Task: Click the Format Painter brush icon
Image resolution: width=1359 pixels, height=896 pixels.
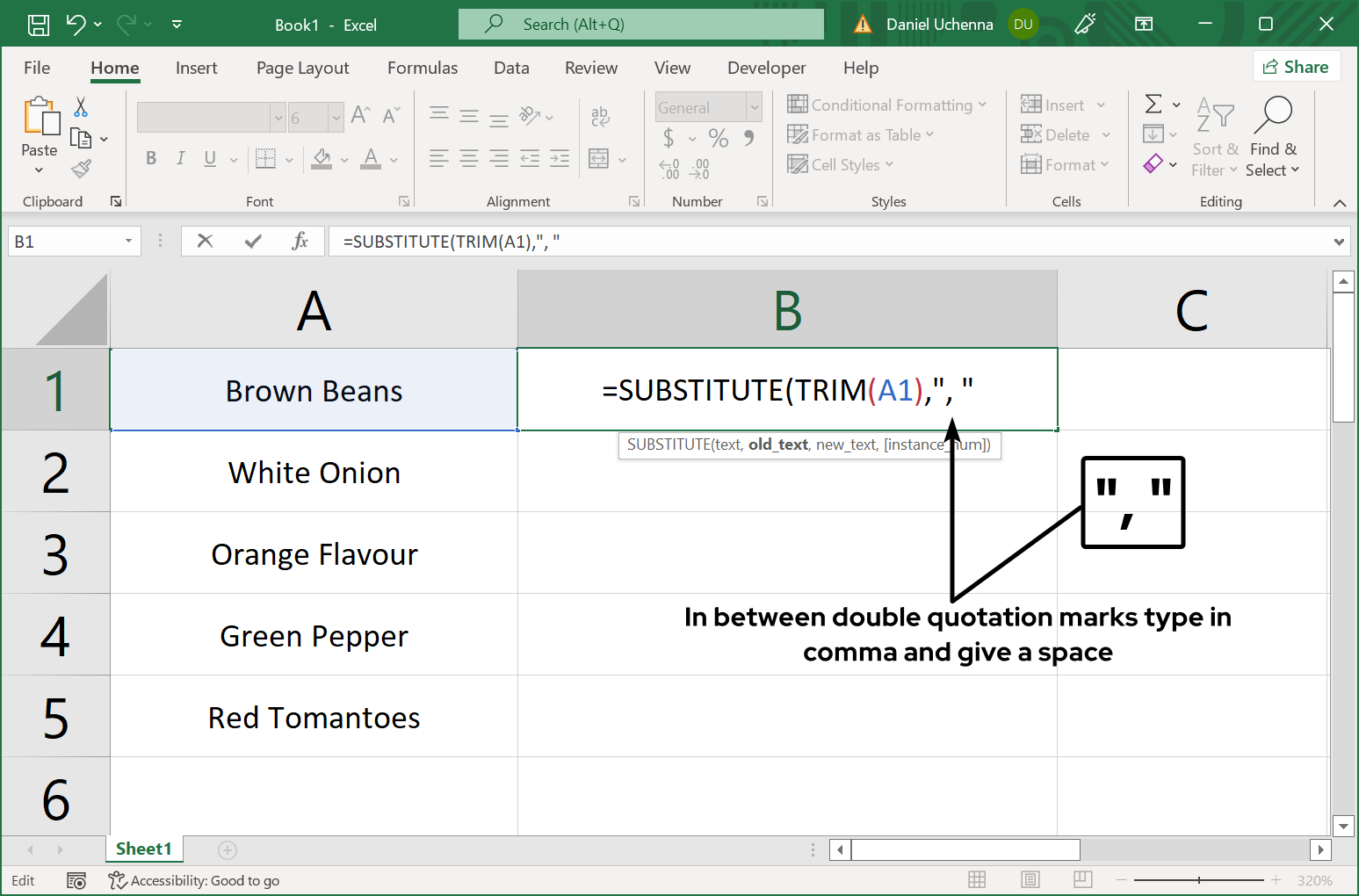Action: pyautogui.click(x=81, y=169)
